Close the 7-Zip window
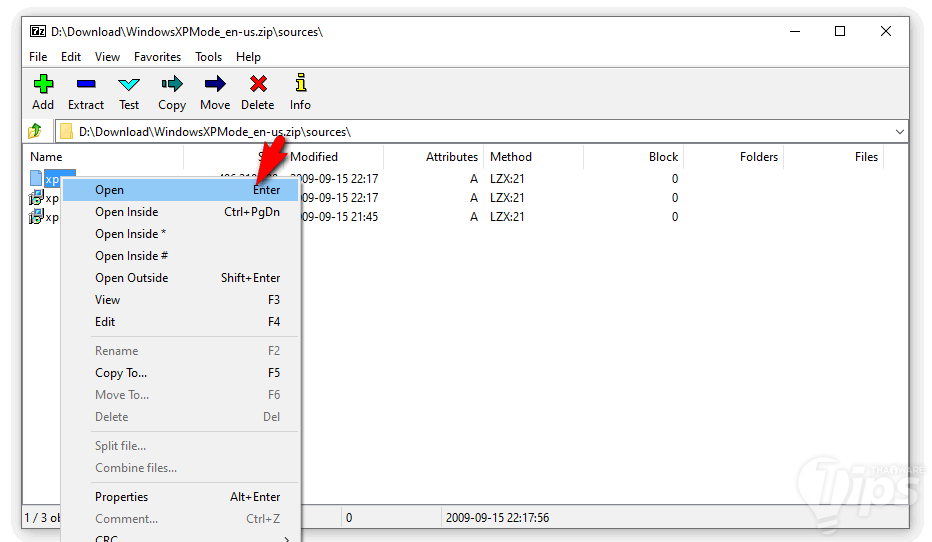Image resolution: width=932 pixels, height=542 pixels. [x=886, y=31]
